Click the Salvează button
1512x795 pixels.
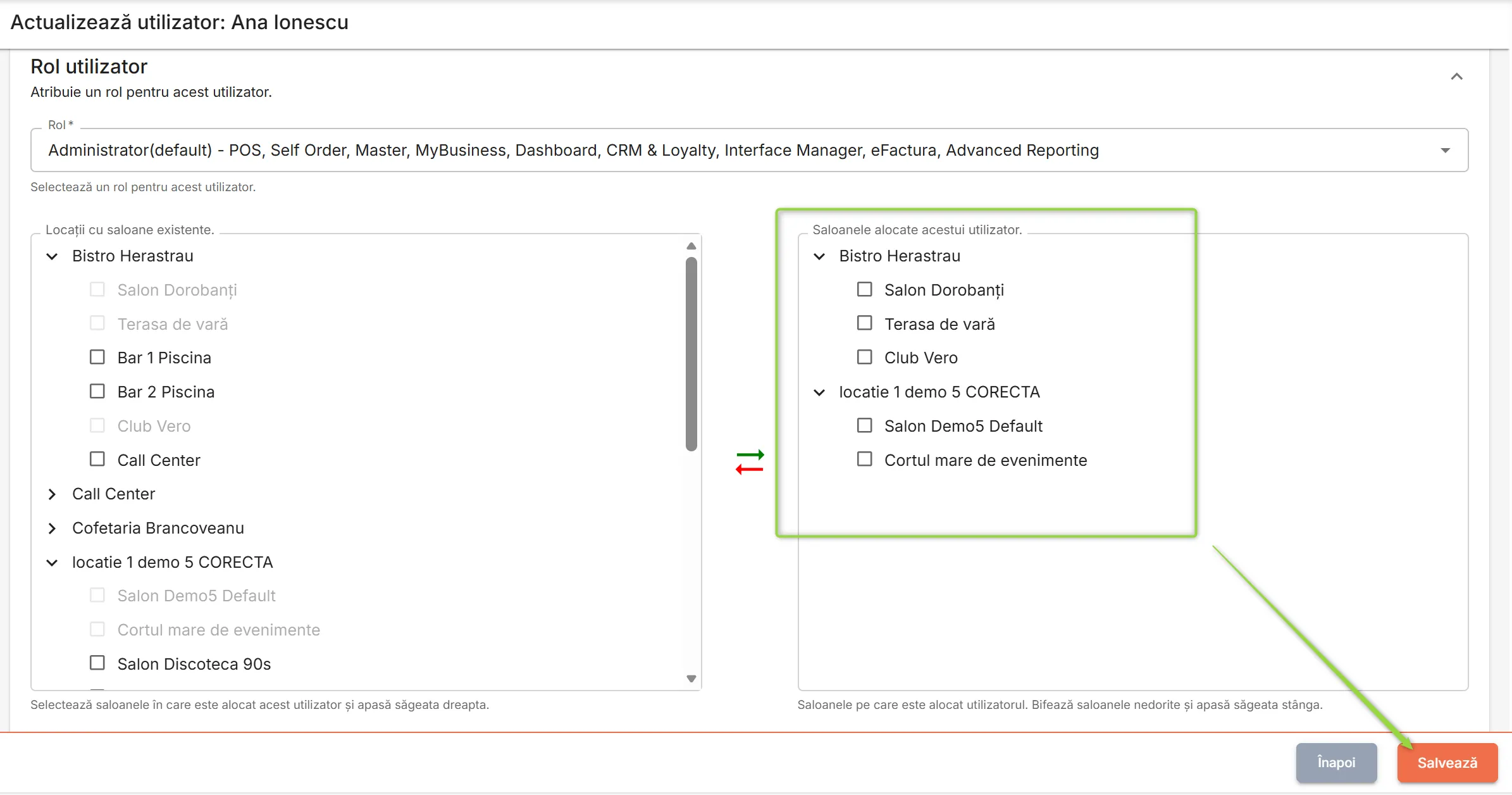pyautogui.click(x=1447, y=763)
